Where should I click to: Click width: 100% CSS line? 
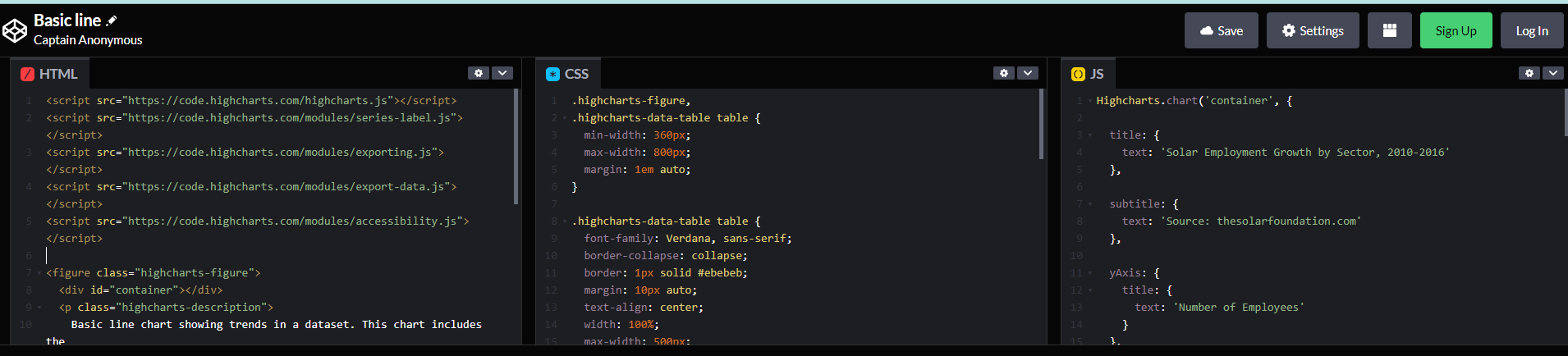tap(621, 325)
